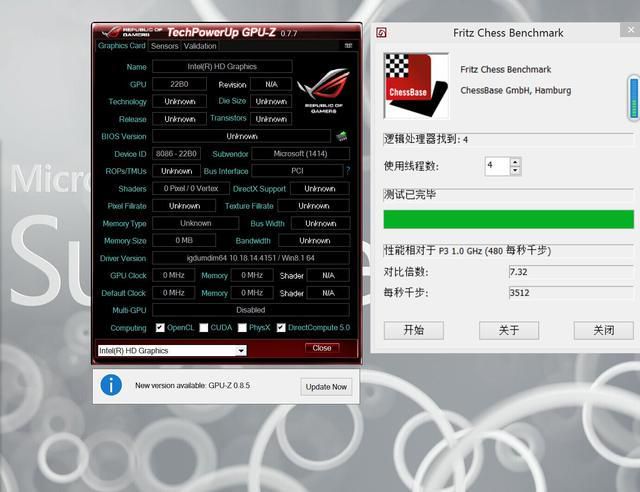Click the GPU-Z screenshot camera icon
The width and height of the screenshot is (640, 492).
click(348, 46)
